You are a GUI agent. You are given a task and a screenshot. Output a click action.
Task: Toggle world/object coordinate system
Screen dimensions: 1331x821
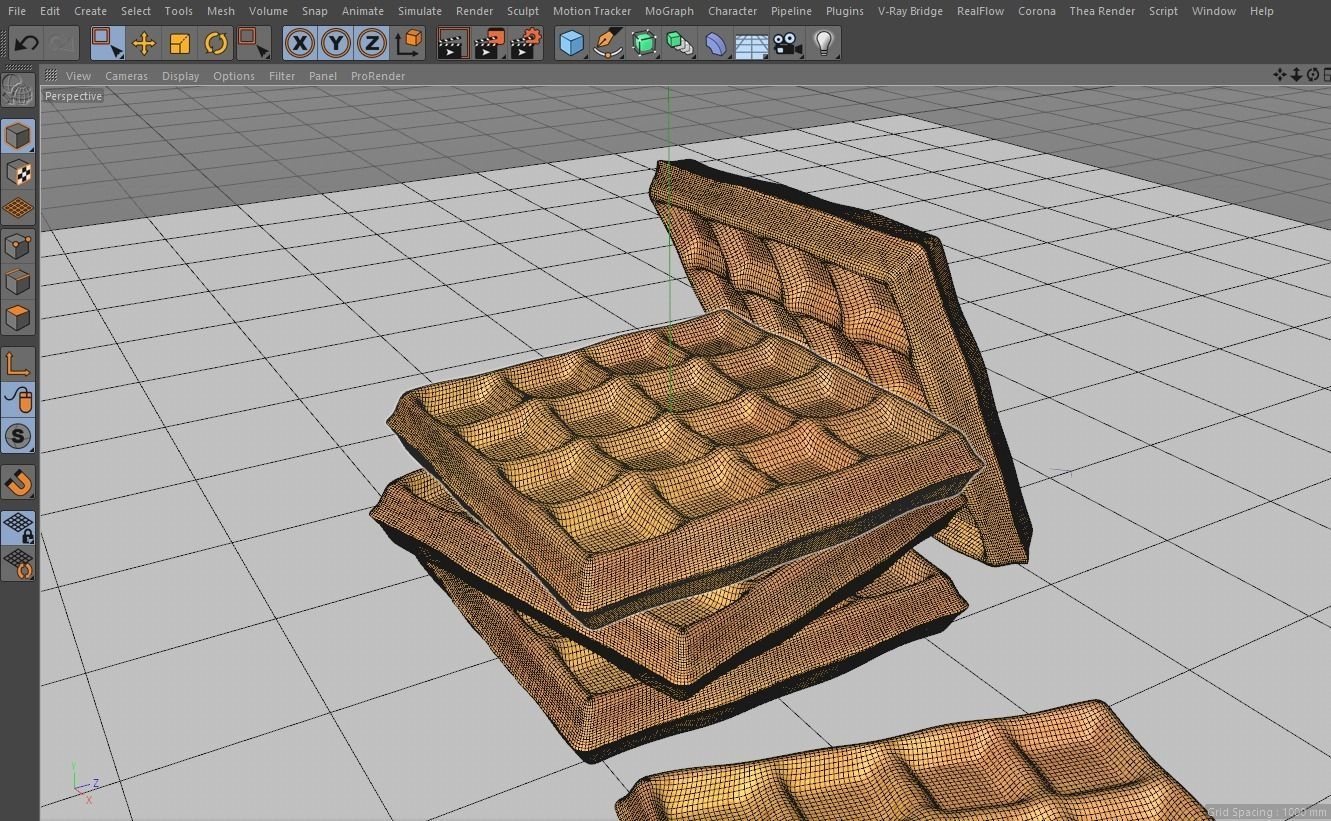[409, 43]
